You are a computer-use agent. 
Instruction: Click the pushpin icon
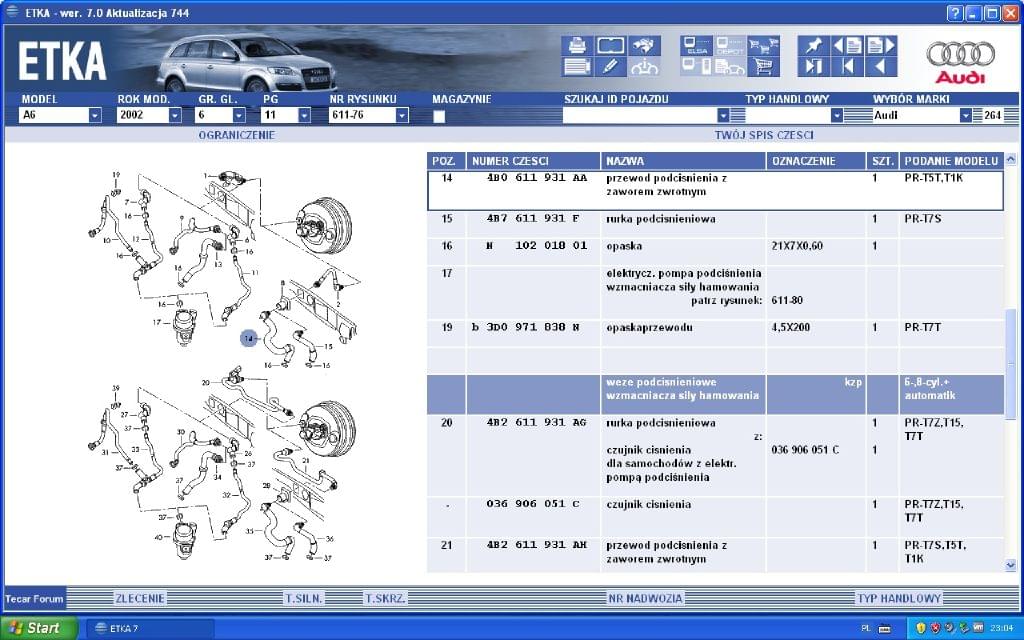tap(814, 46)
